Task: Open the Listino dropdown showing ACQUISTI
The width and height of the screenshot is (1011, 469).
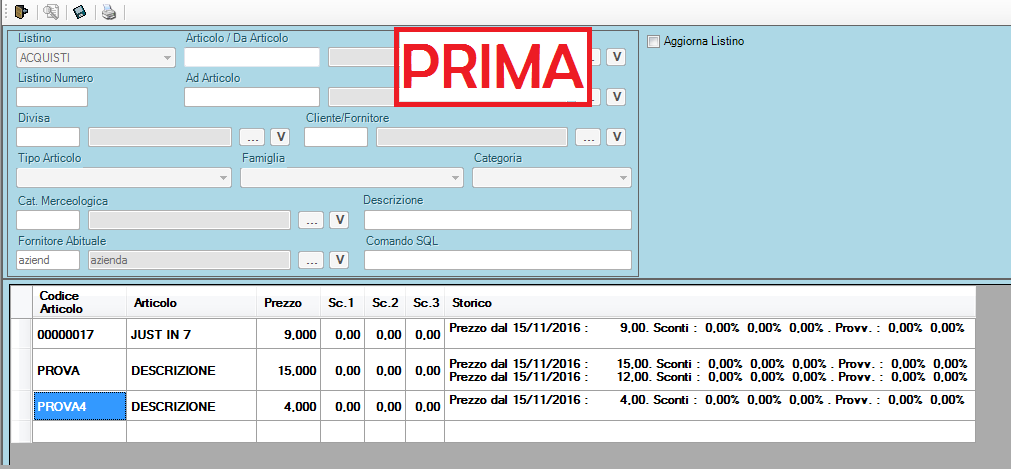Action: coord(95,57)
